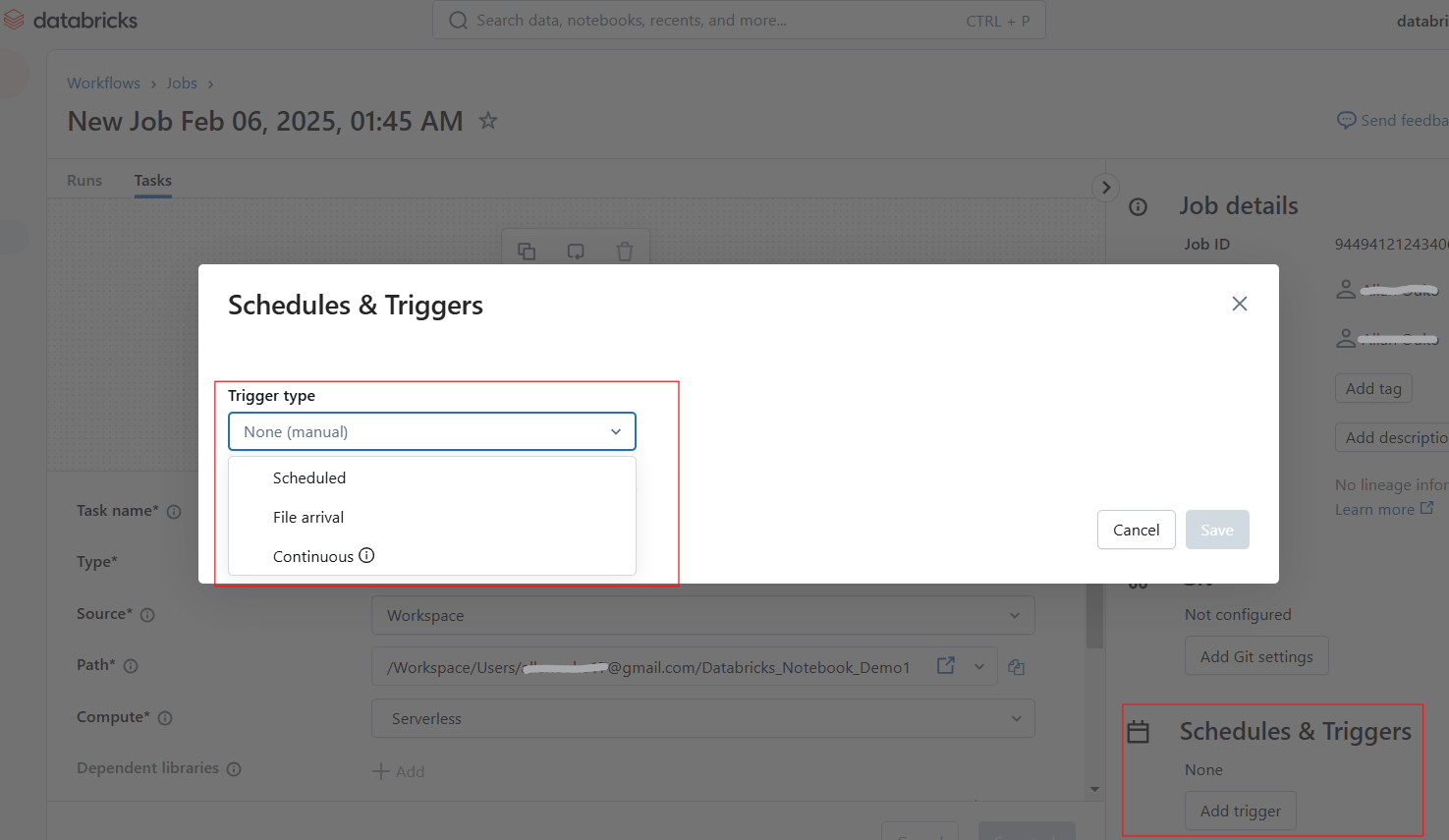The height and width of the screenshot is (840, 1449).
Task: Add a dependent library
Action: tap(399, 771)
